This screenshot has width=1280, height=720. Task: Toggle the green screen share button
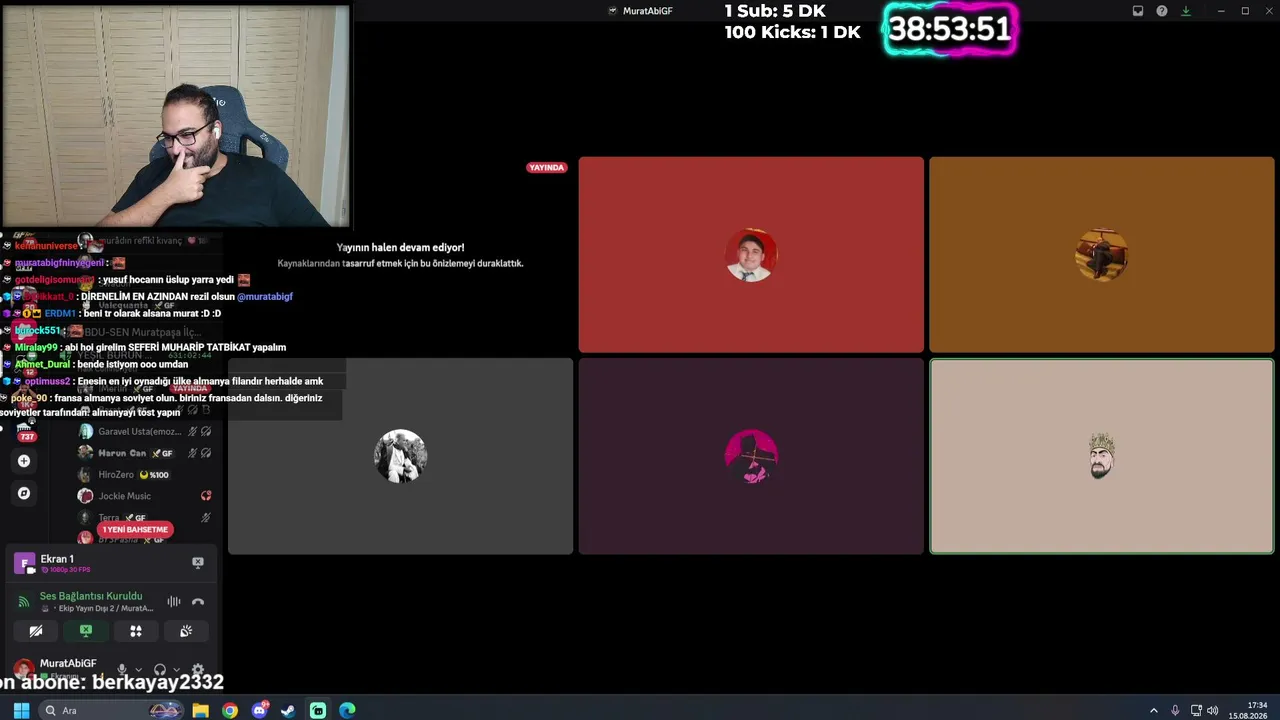(x=86, y=631)
